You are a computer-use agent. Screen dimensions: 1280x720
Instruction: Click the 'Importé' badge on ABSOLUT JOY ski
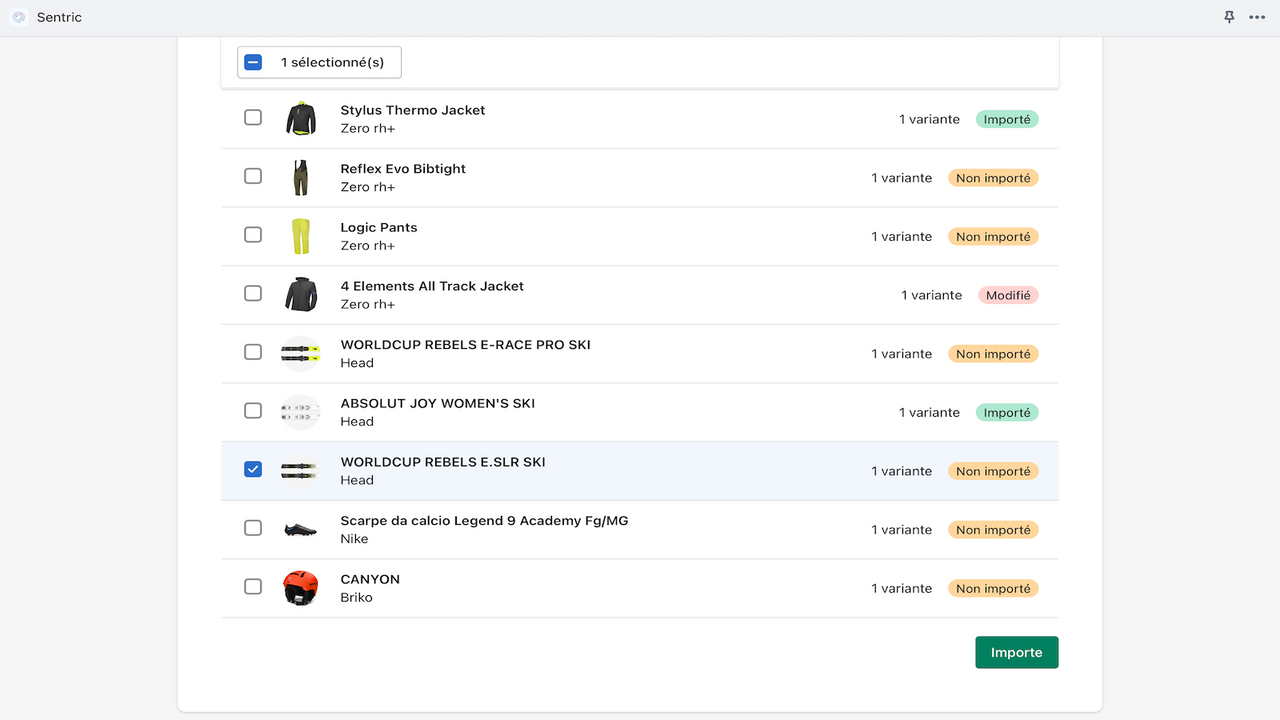[x=1007, y=412]
